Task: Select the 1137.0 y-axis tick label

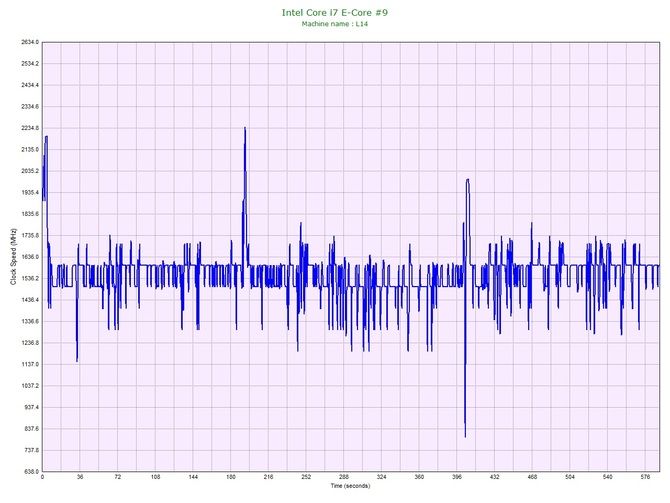Action: point(30,365)
